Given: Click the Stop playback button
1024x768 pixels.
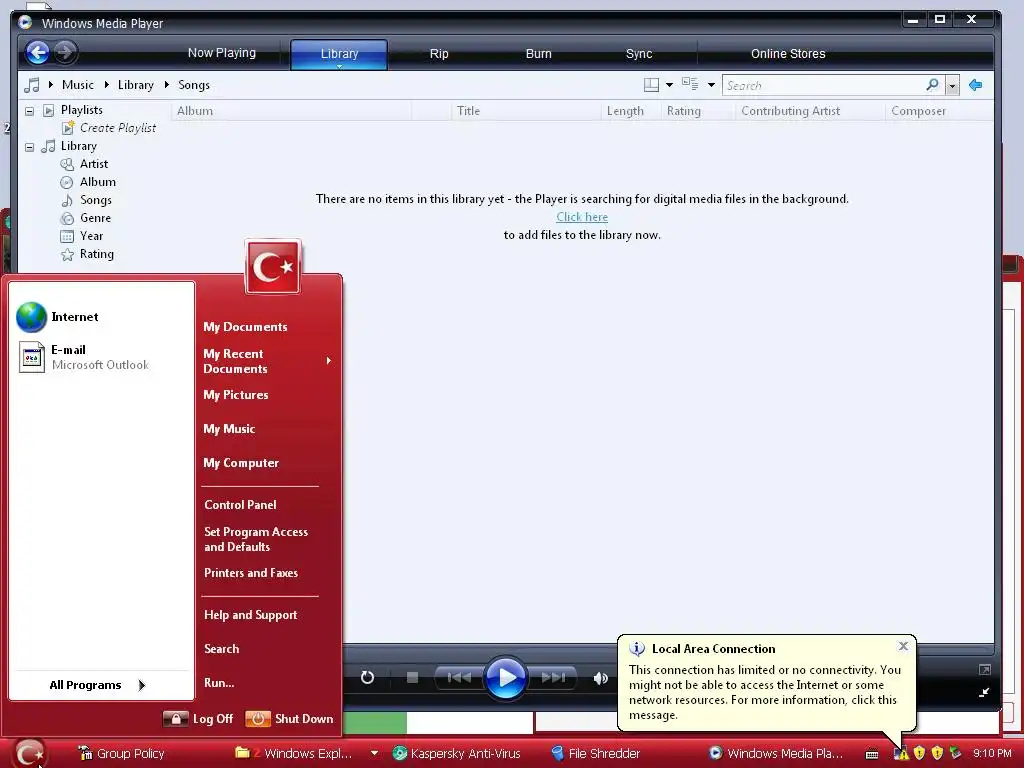Looking at the screenshot, I should (412, 678).
